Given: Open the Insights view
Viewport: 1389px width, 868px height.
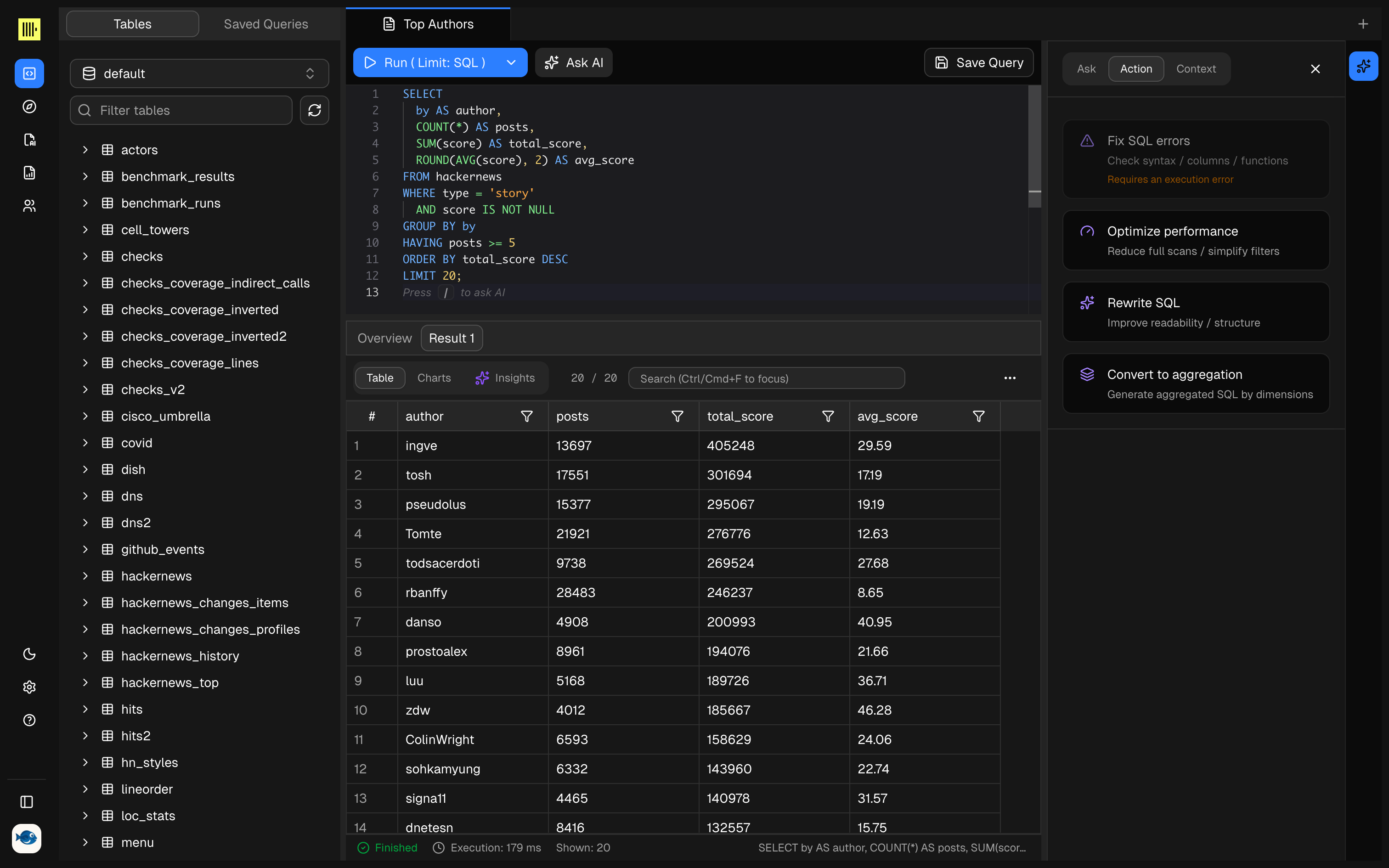Looking at the screenshot, I should (x=505, y=378).
